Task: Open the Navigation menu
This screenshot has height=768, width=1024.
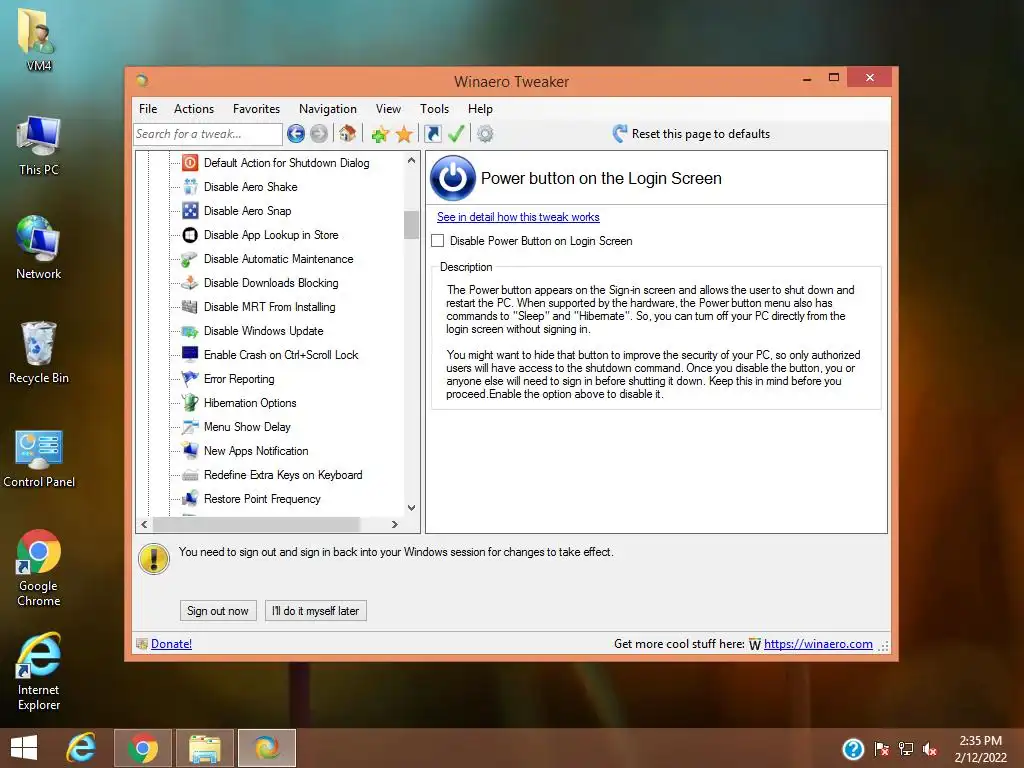Action: tap(327, 108)
